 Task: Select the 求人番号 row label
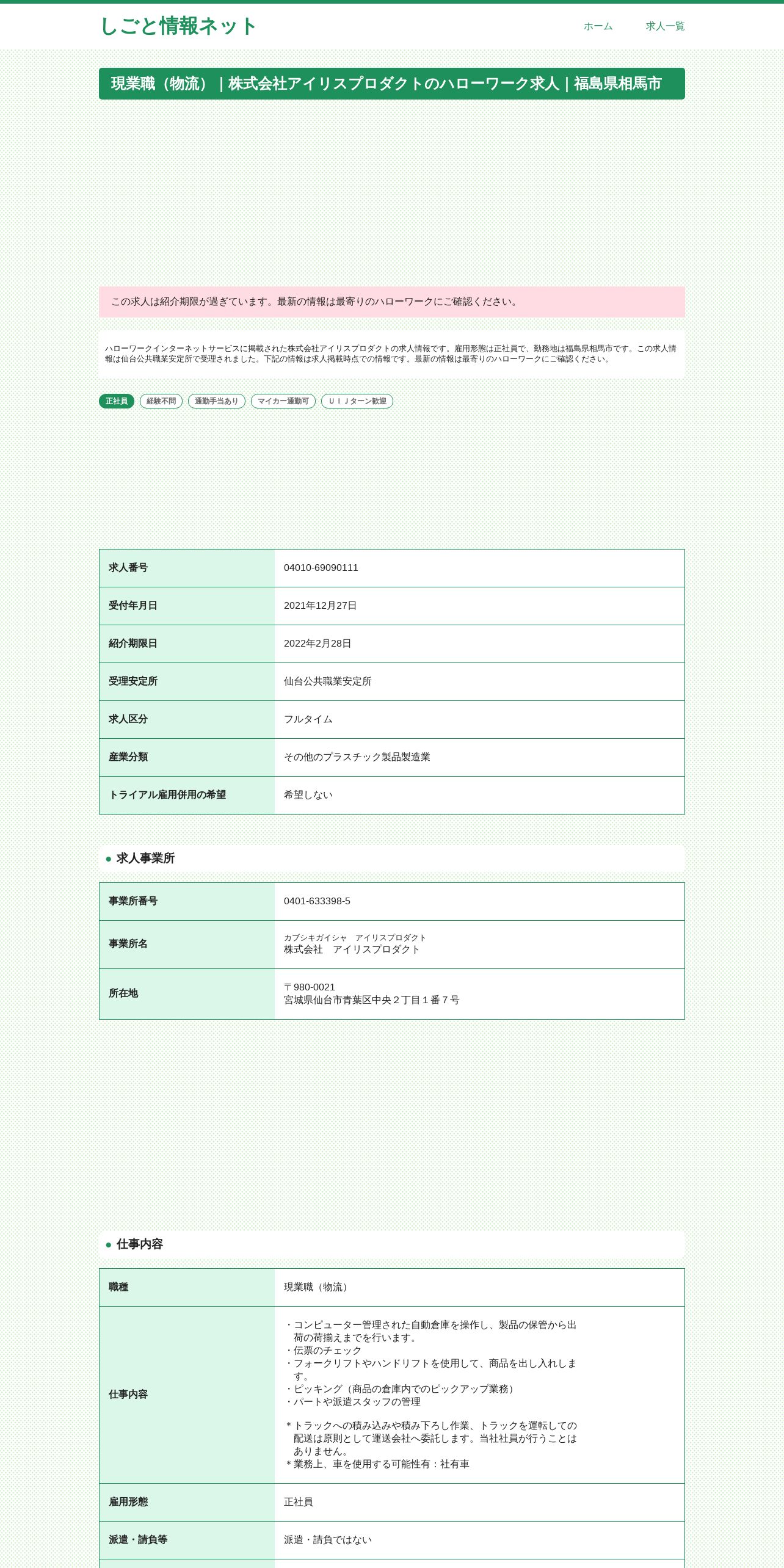(128, 568)
